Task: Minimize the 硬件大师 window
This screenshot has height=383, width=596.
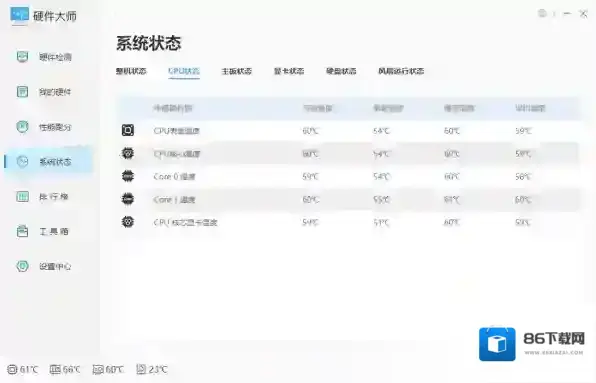Action: pyautogui.click(x=567, y=14)
